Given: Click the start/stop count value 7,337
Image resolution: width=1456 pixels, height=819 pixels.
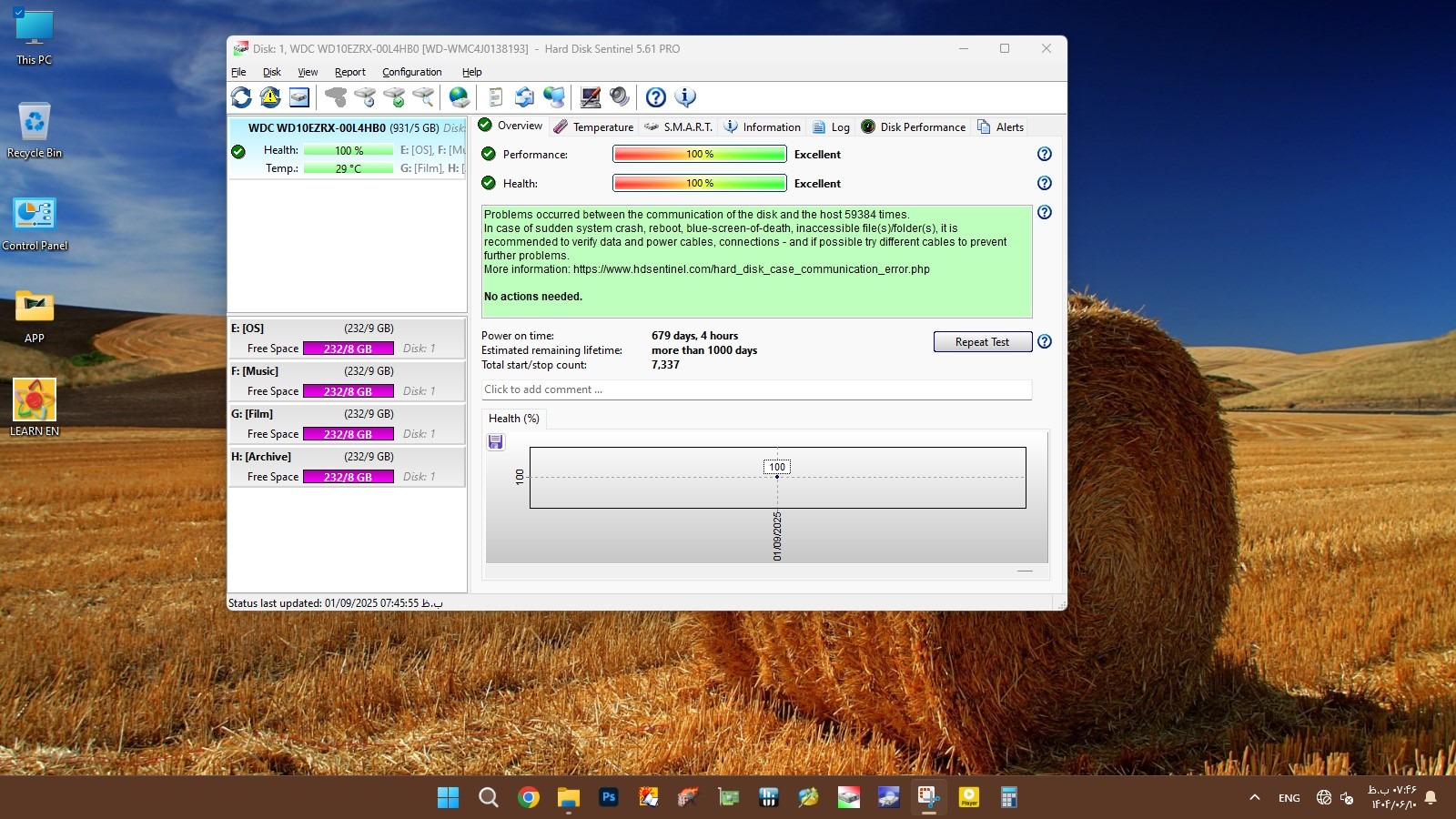Looking at the screenshot, I should click(665, 365).
